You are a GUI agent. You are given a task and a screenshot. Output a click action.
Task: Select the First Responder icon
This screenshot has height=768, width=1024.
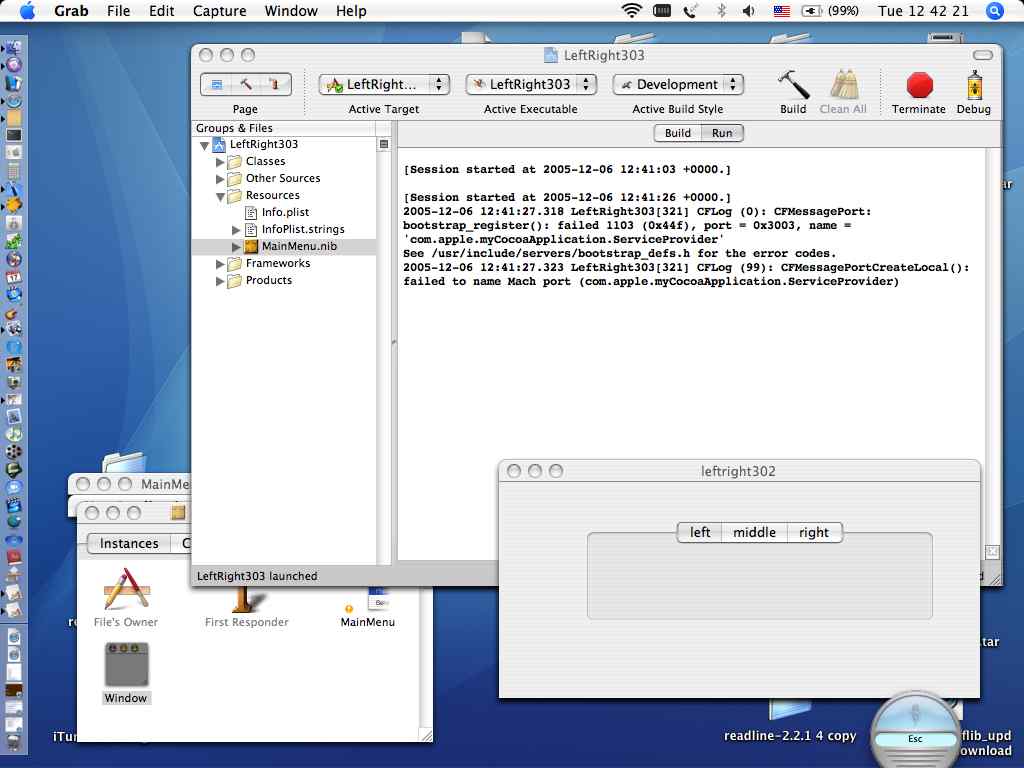(x=246, y=600)
